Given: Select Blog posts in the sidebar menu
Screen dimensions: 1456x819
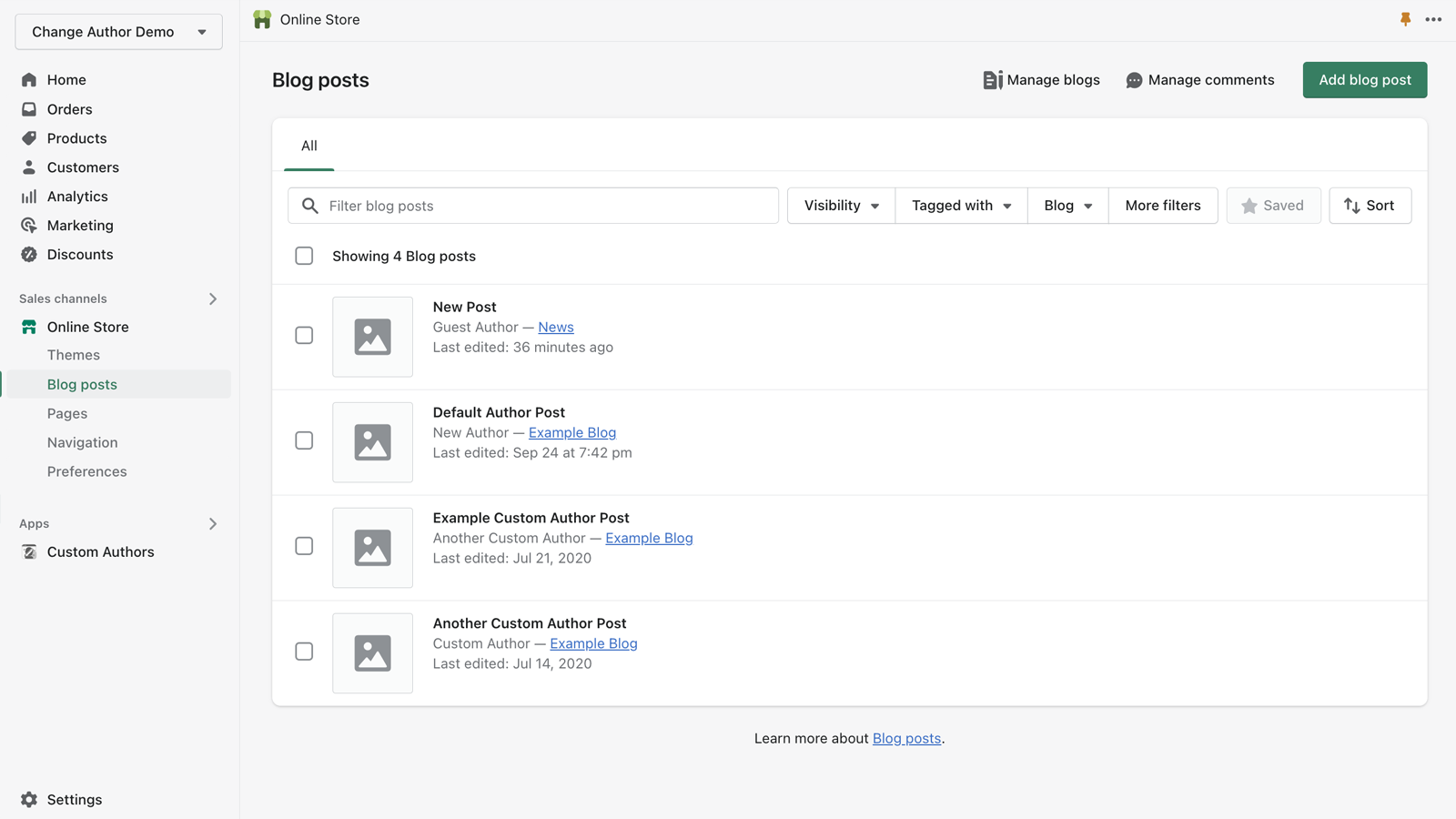Looking at the screenshot, I should tap(82, 384).
